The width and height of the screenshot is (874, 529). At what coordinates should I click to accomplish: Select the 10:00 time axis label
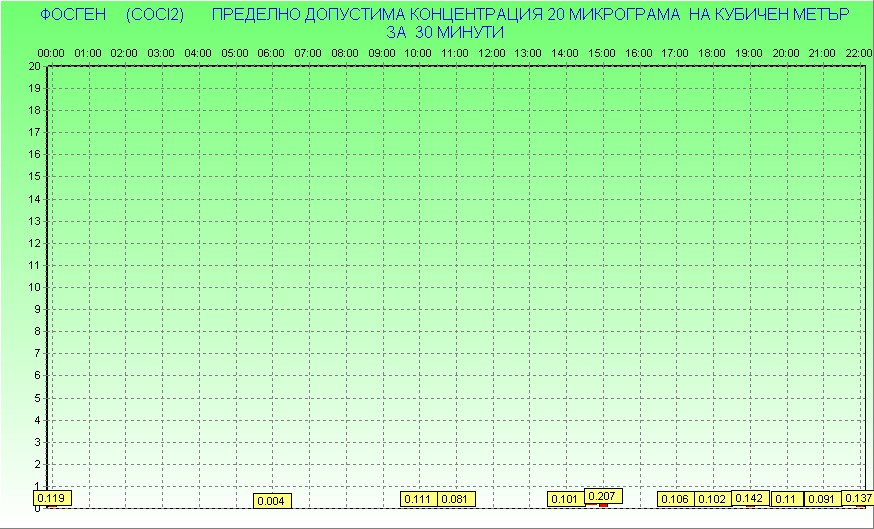point(418,52)
